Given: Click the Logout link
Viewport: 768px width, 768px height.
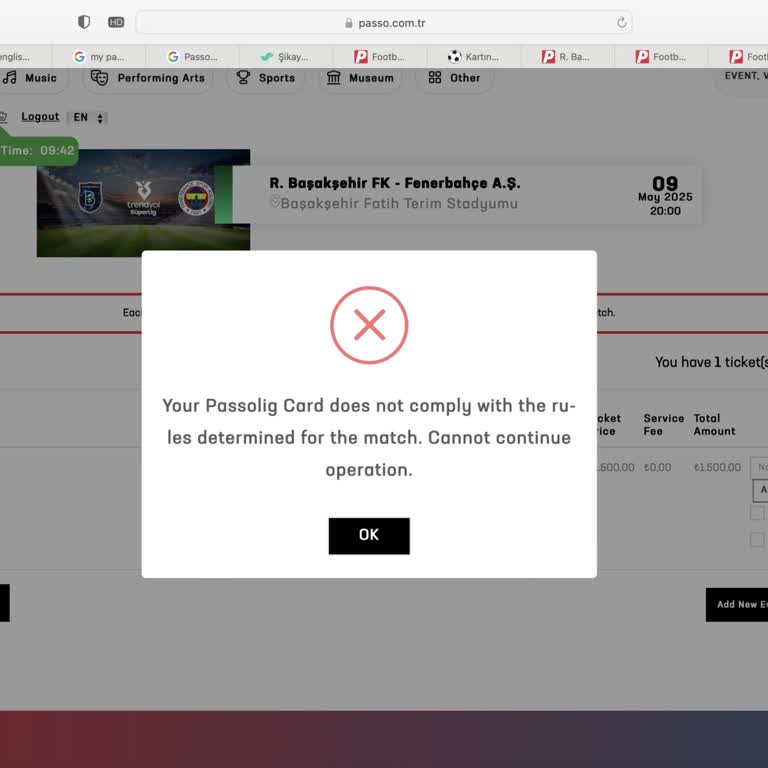Looking at the screenshot, I should click(x=40, y=117).
